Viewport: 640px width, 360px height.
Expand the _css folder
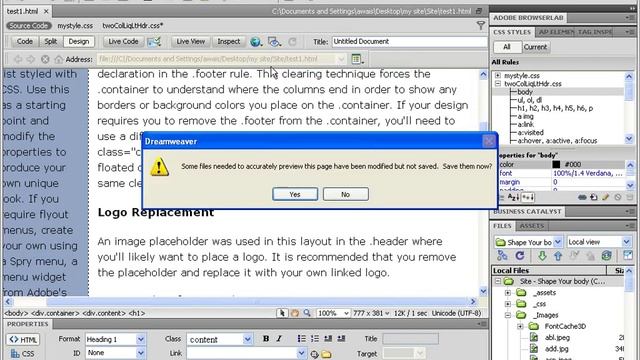[x=508, y=304]
